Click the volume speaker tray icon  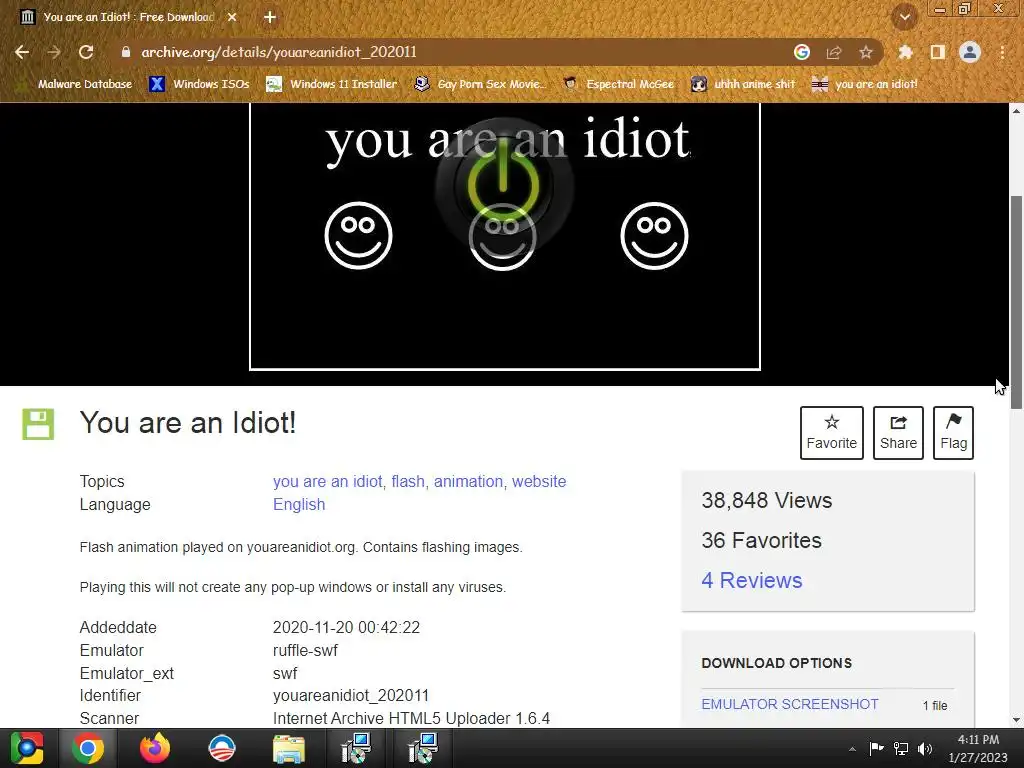925,748
